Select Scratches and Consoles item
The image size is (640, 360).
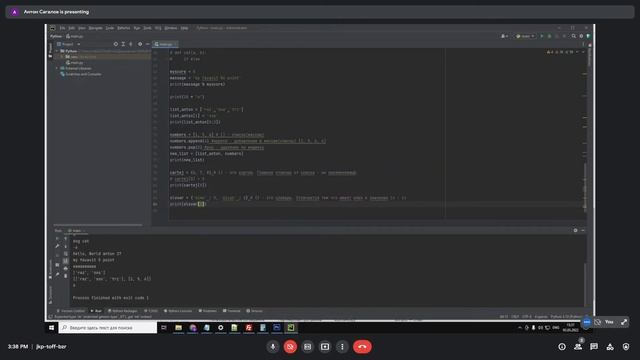[81, 74]
